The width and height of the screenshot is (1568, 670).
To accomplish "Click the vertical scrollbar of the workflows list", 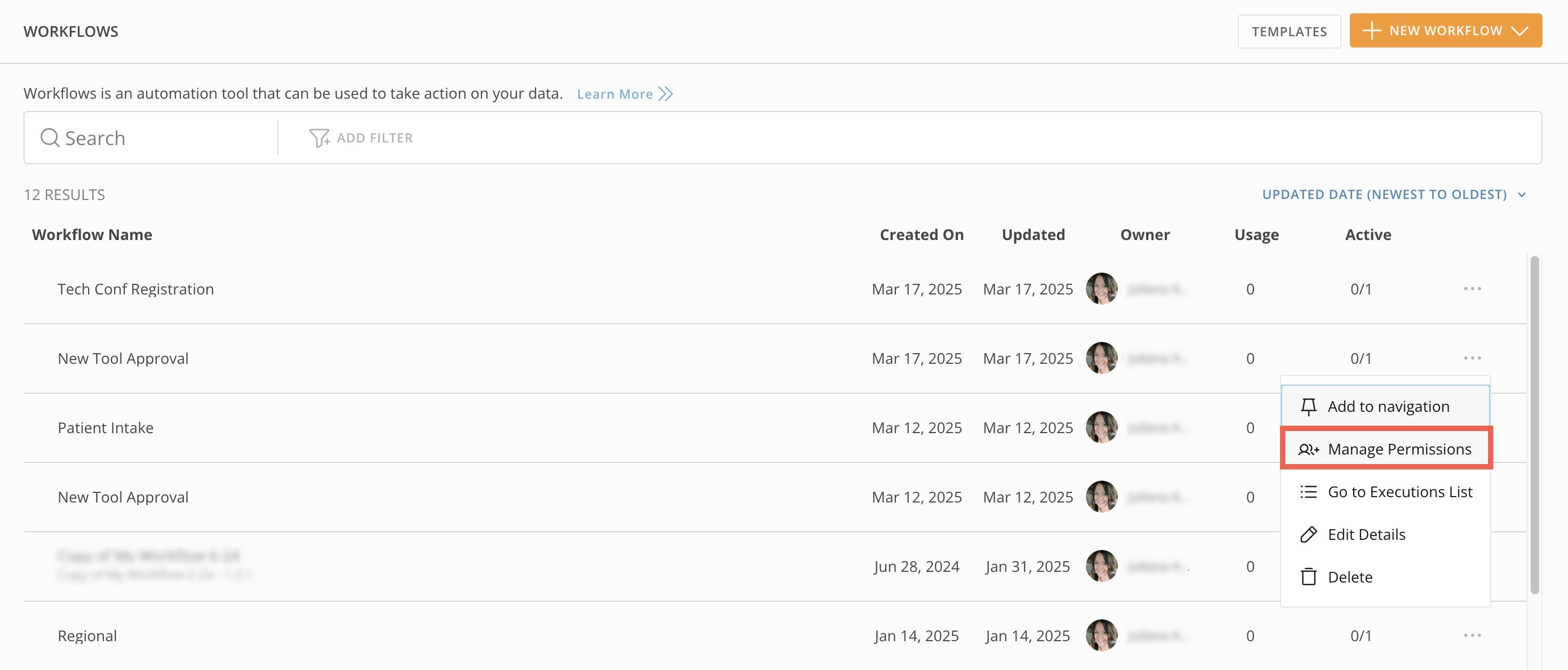I will [x=1534, y=426].
